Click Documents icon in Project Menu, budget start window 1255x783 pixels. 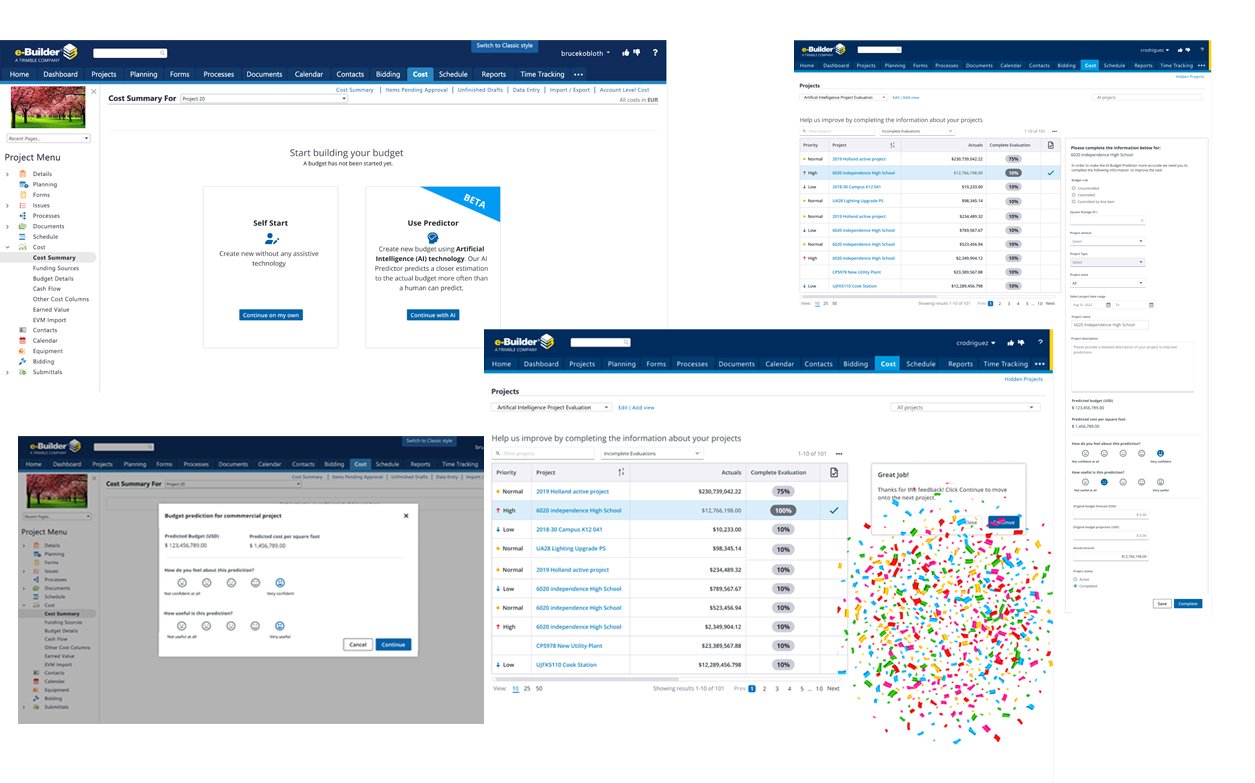(23, 226)
